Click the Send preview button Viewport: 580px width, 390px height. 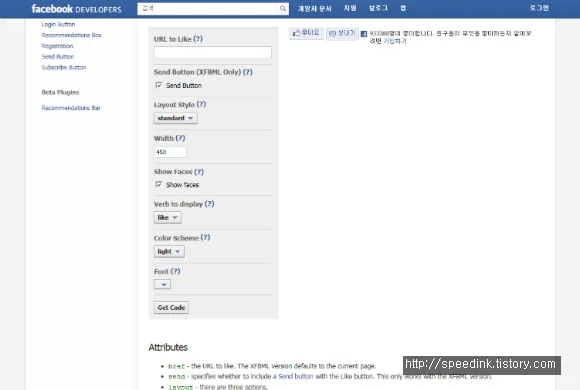(342, 34)
